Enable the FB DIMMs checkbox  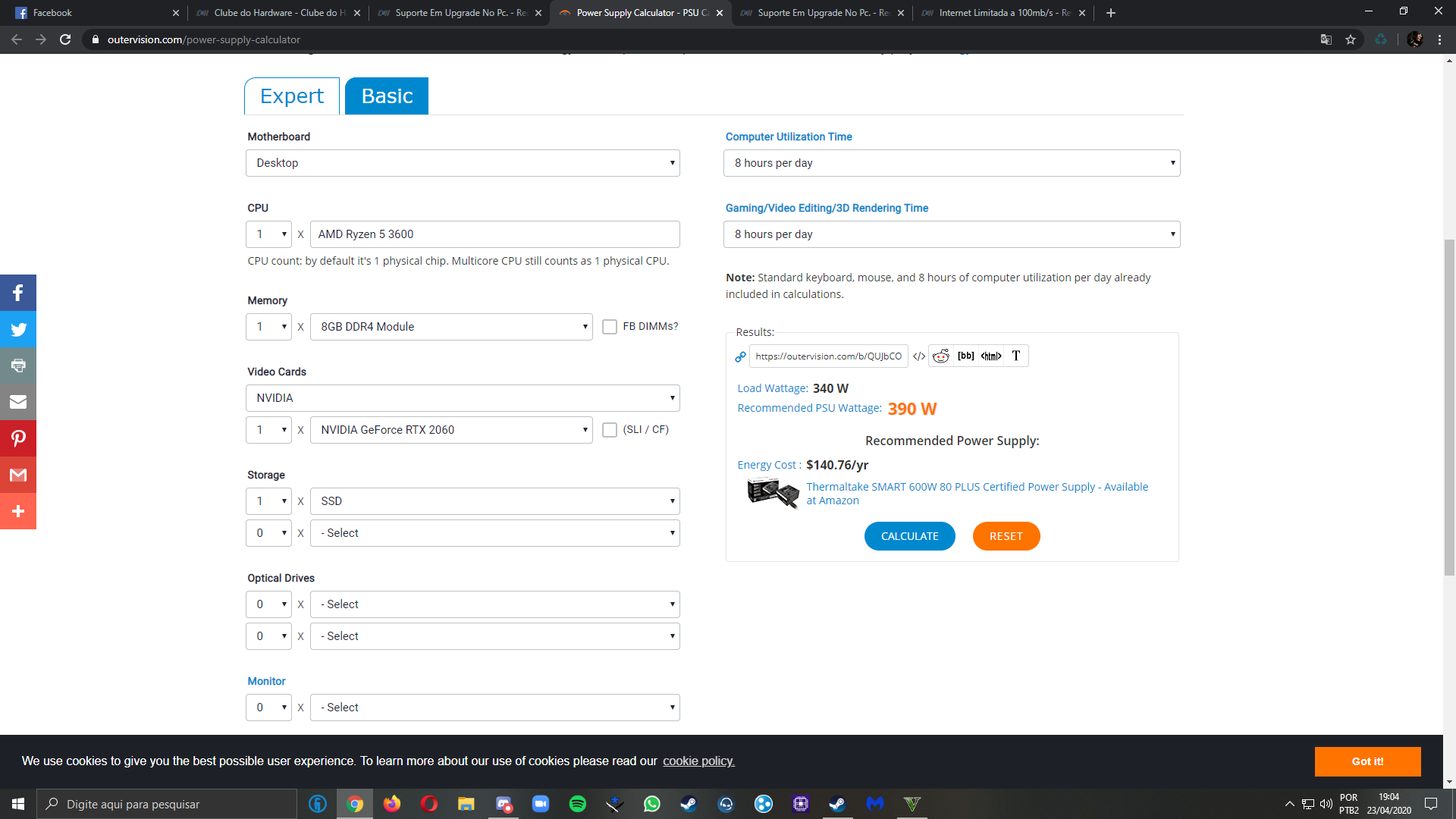coord(609,327)
